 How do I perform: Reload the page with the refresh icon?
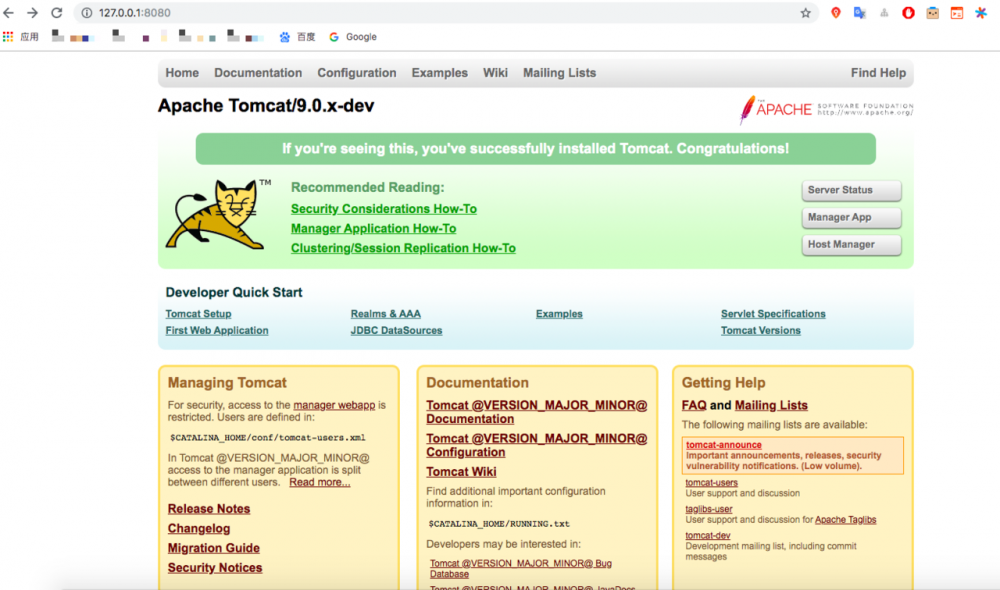pos(59,13)
